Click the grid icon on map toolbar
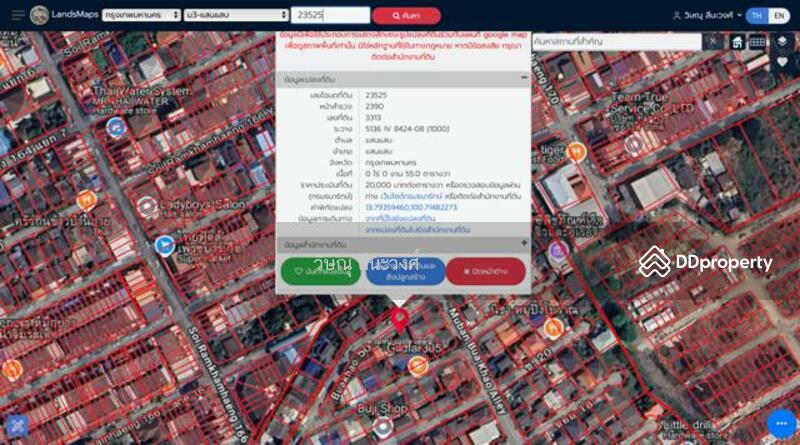 pyautogui.click(x=758, y=42)
